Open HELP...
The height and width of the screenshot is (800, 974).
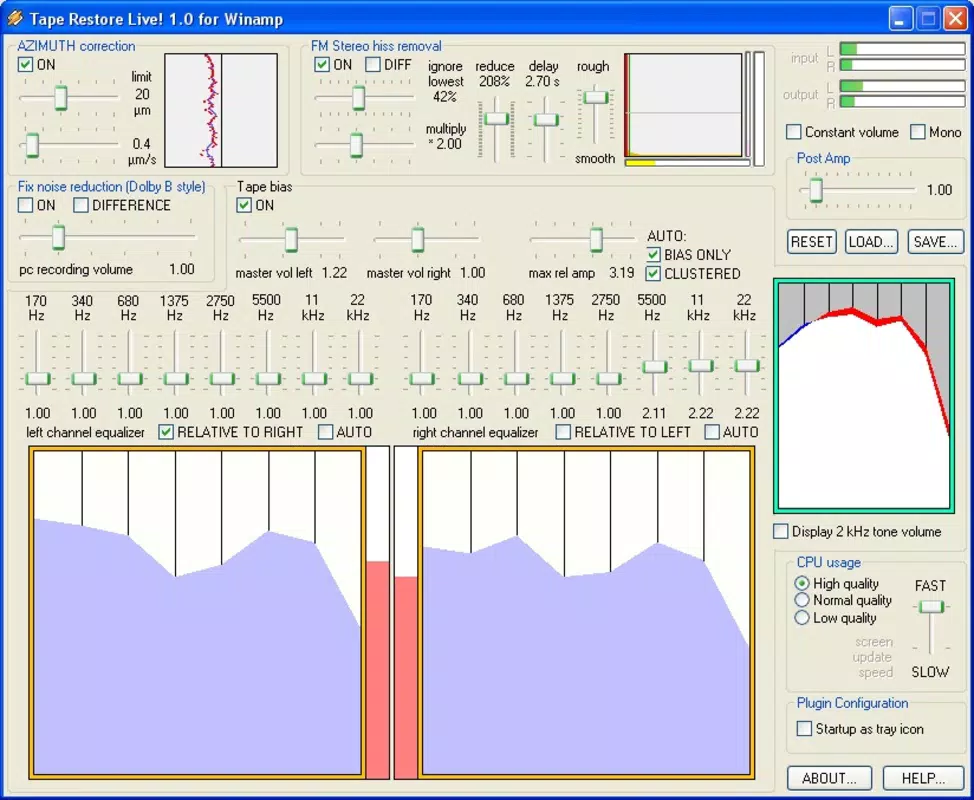(x=923, y=778)
